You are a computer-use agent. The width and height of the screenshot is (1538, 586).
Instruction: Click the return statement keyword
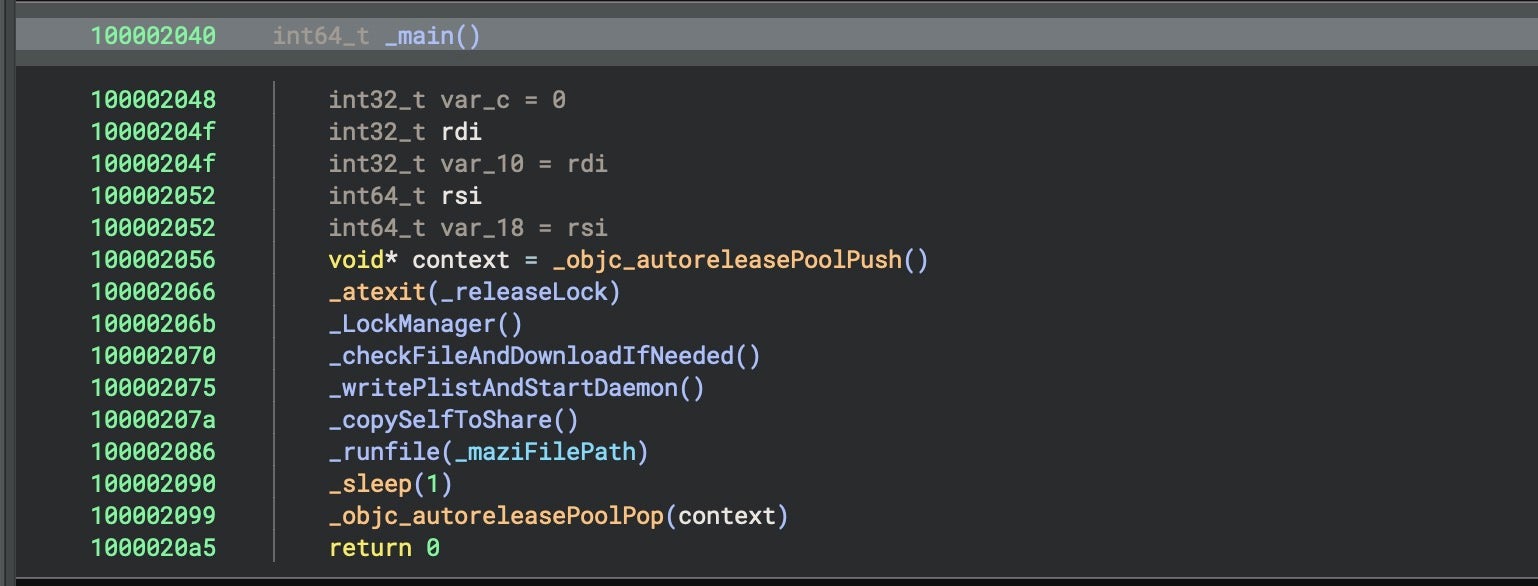tap(370, 548)
